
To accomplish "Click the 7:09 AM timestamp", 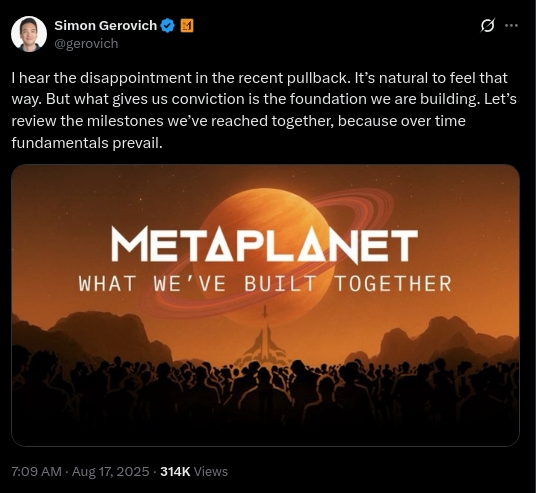I will [37, 471].
